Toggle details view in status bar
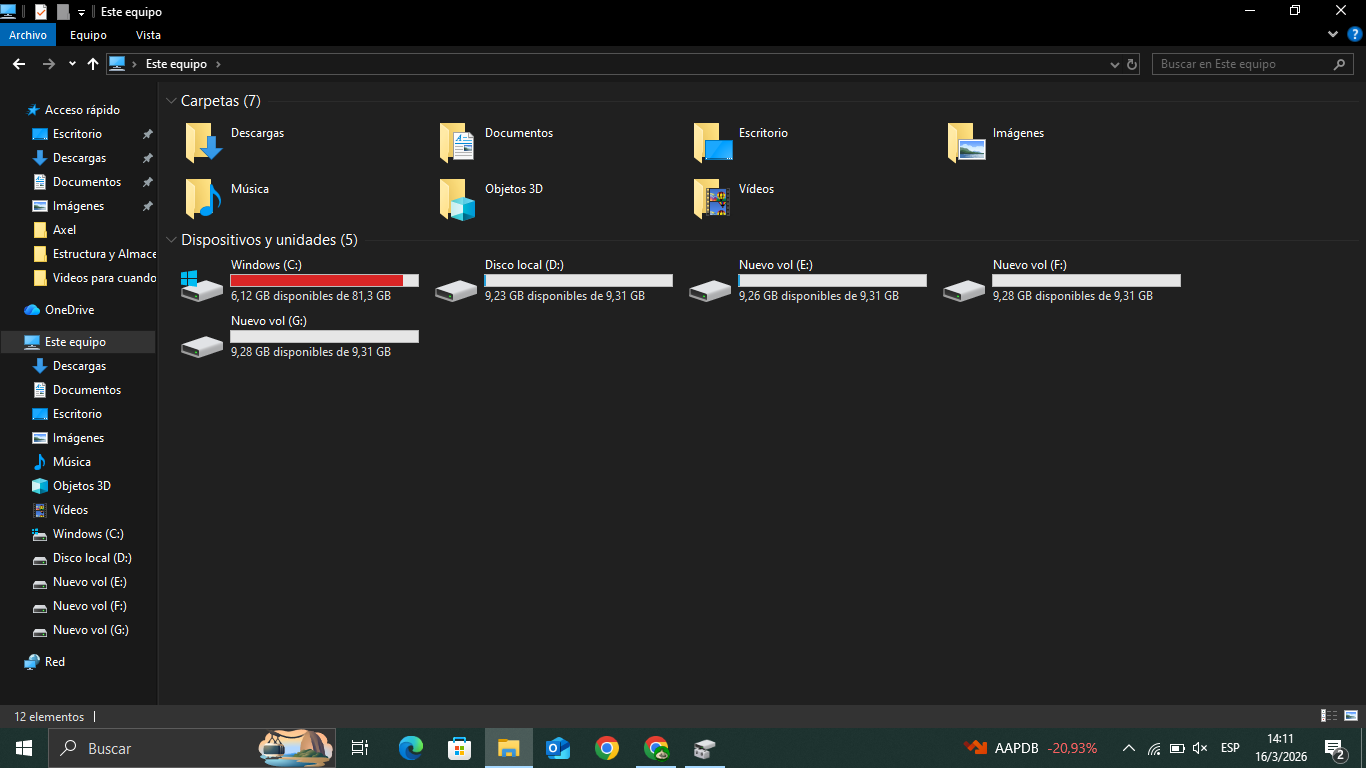This screenshot has width=1366, height=768. [1329, 716]
